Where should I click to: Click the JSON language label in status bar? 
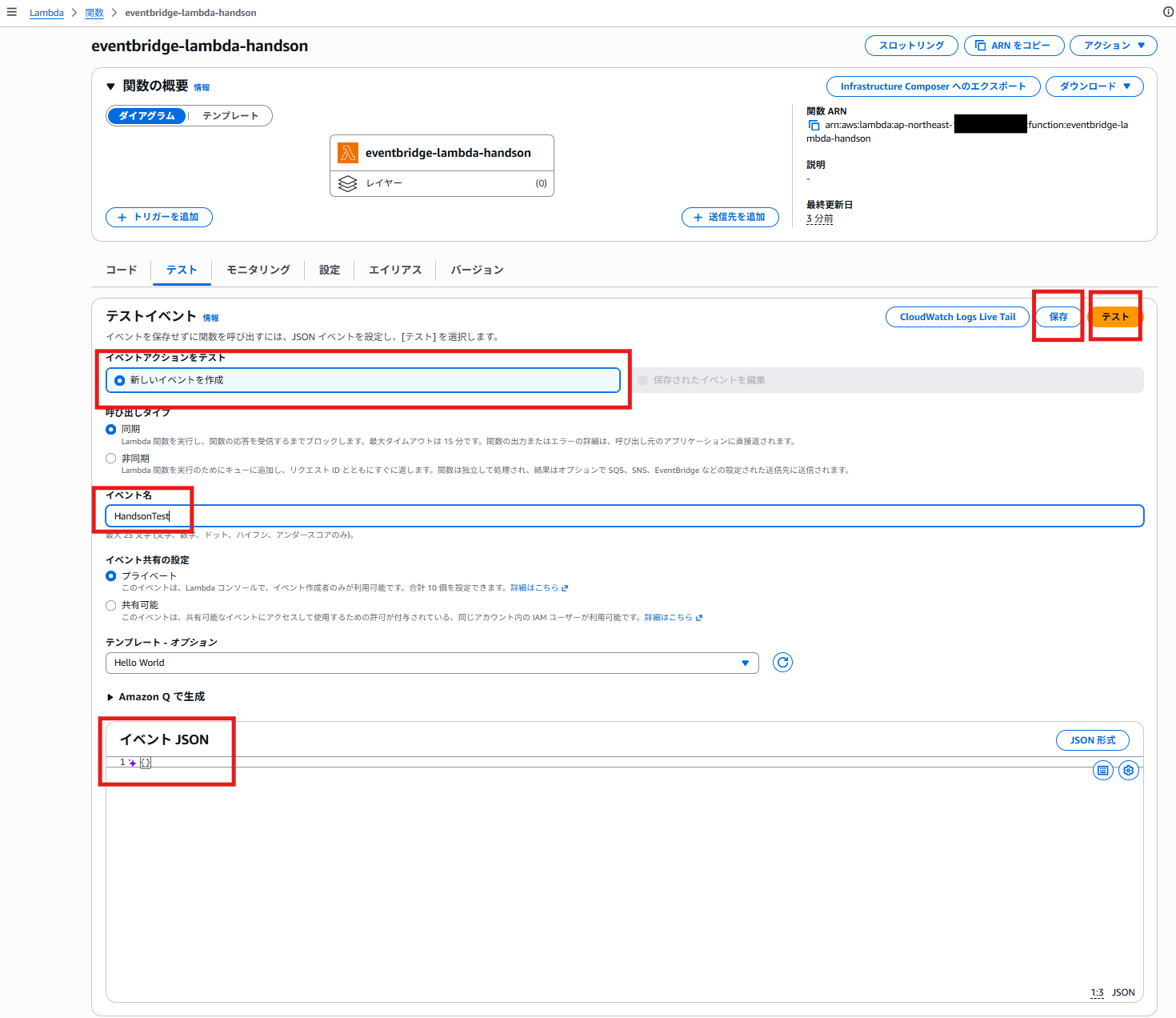[1123, 992]
